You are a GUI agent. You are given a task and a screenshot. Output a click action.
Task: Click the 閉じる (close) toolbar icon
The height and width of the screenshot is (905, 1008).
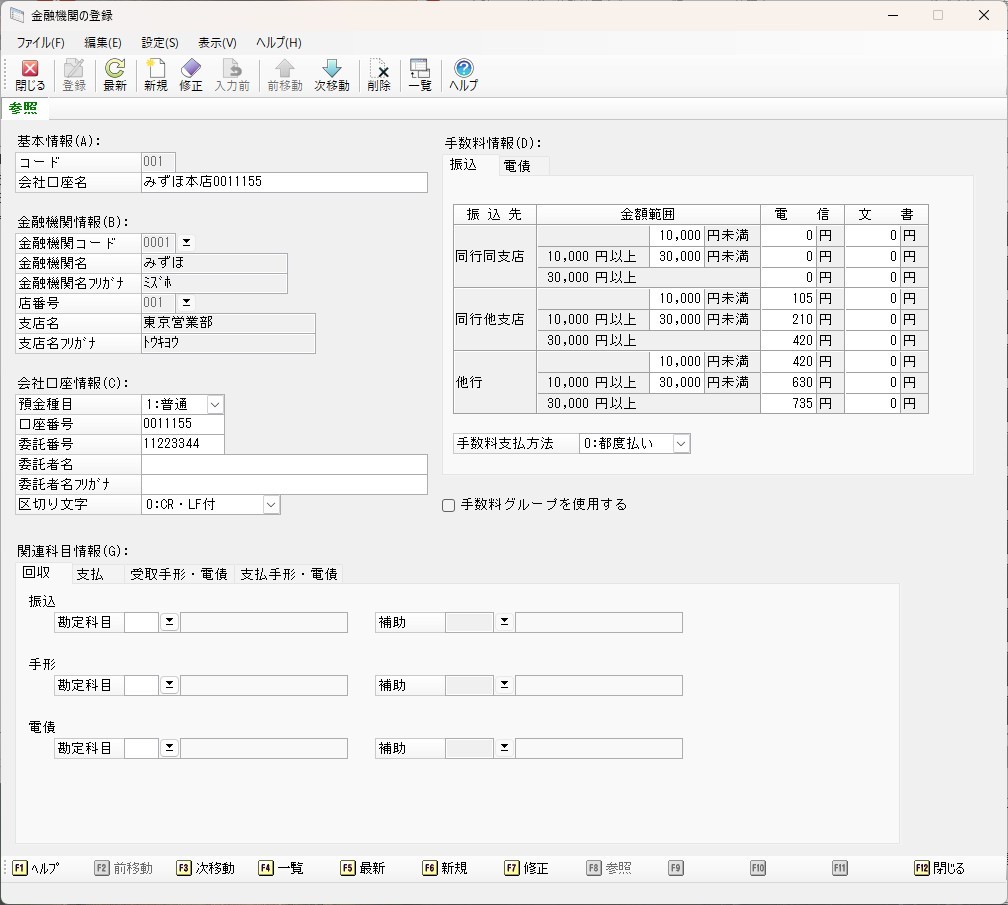[x=30, y=75]
